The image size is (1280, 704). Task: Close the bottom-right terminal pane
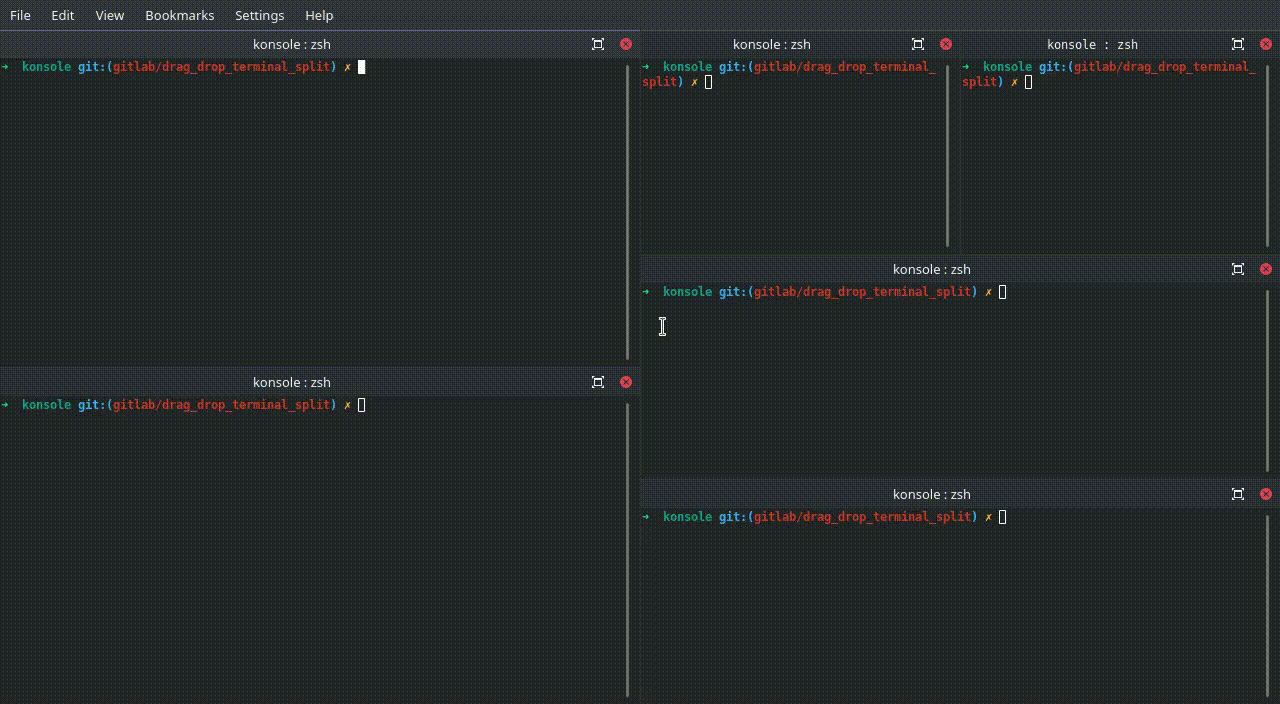tap(1266, 494)
